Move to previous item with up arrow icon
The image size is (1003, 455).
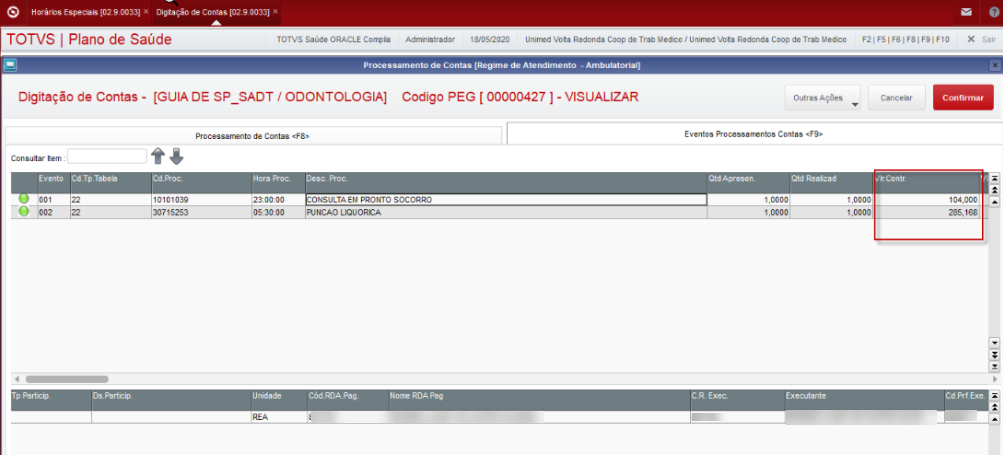tap(158, 156)
